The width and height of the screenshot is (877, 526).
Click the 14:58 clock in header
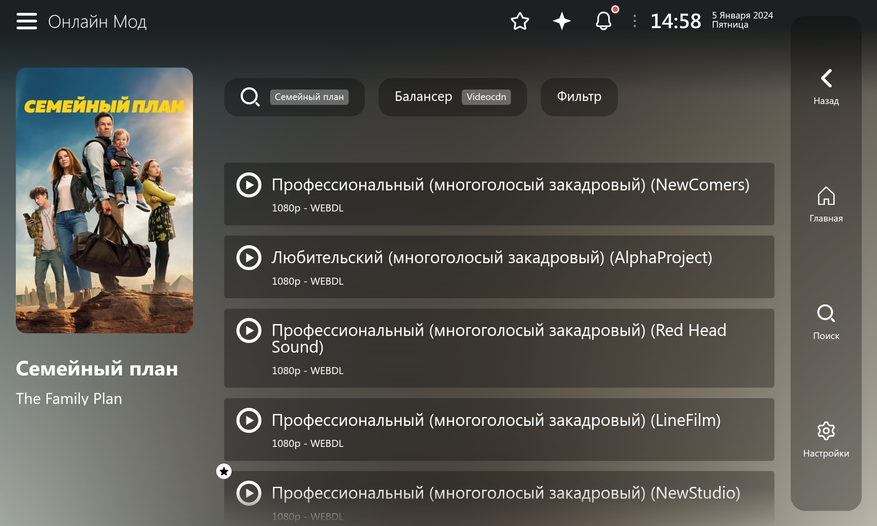click(x=676, y=21)
